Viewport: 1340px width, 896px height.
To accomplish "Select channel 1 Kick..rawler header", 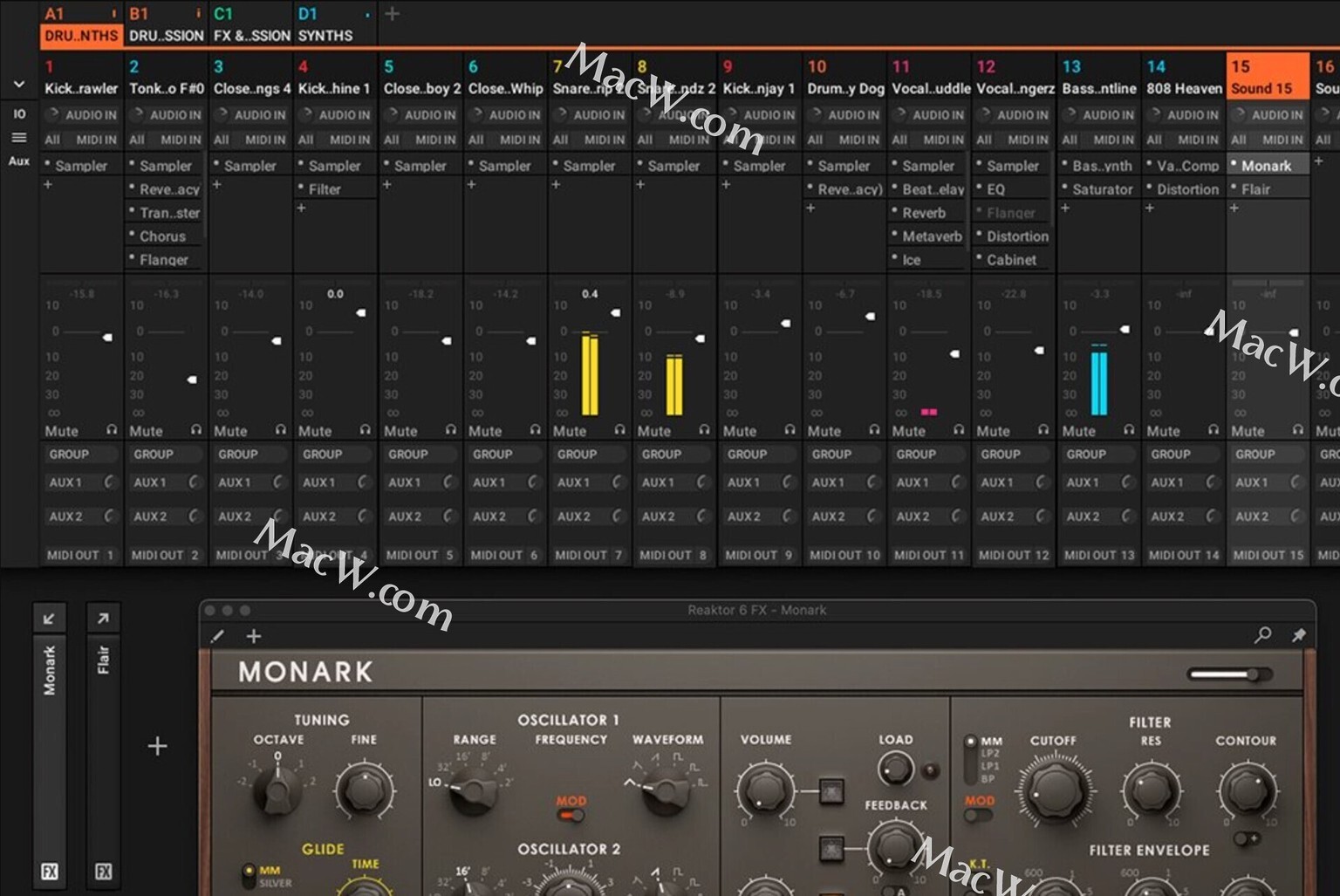I will click(81, 77).
